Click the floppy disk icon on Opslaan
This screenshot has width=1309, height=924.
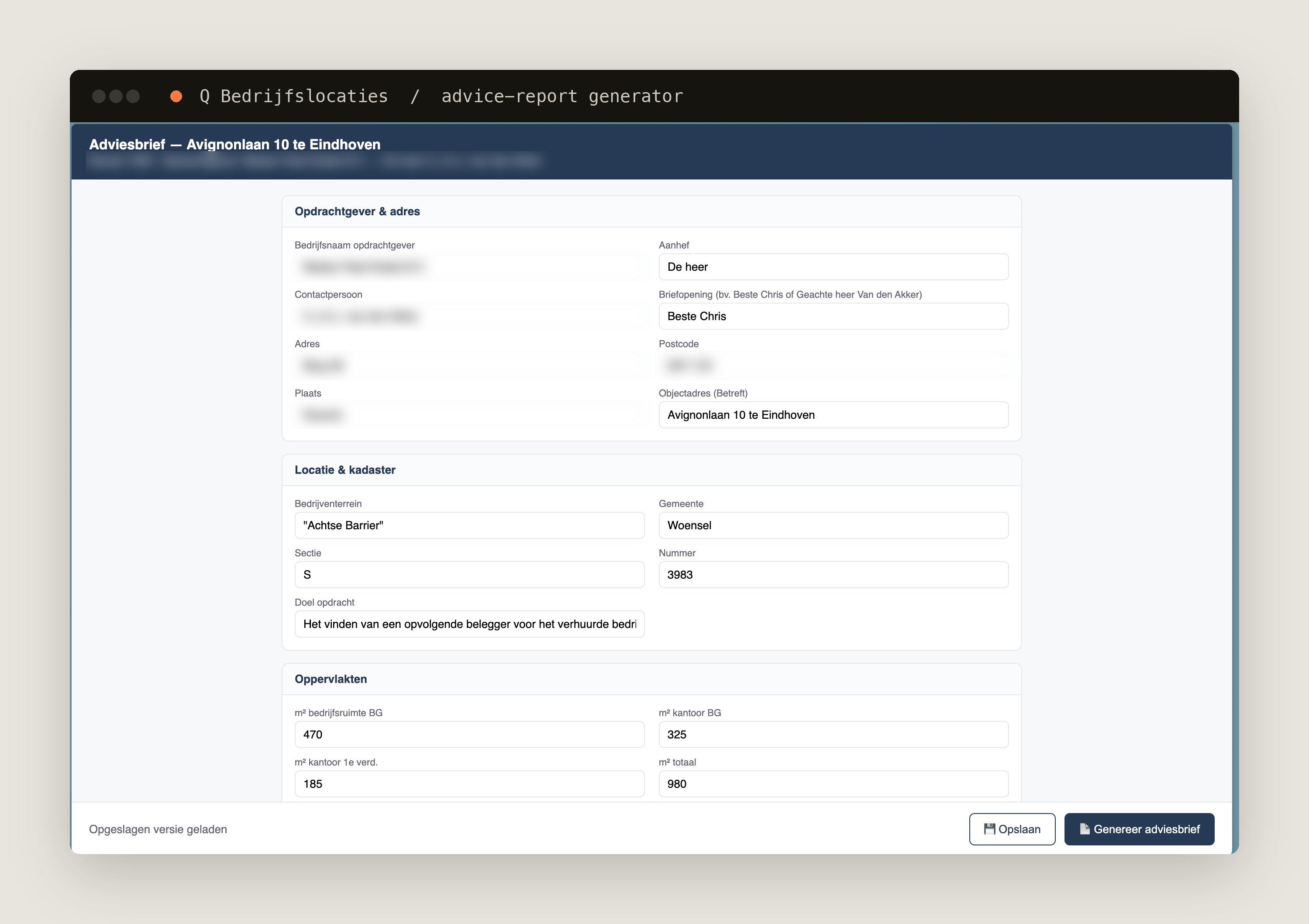click(989, 829)
